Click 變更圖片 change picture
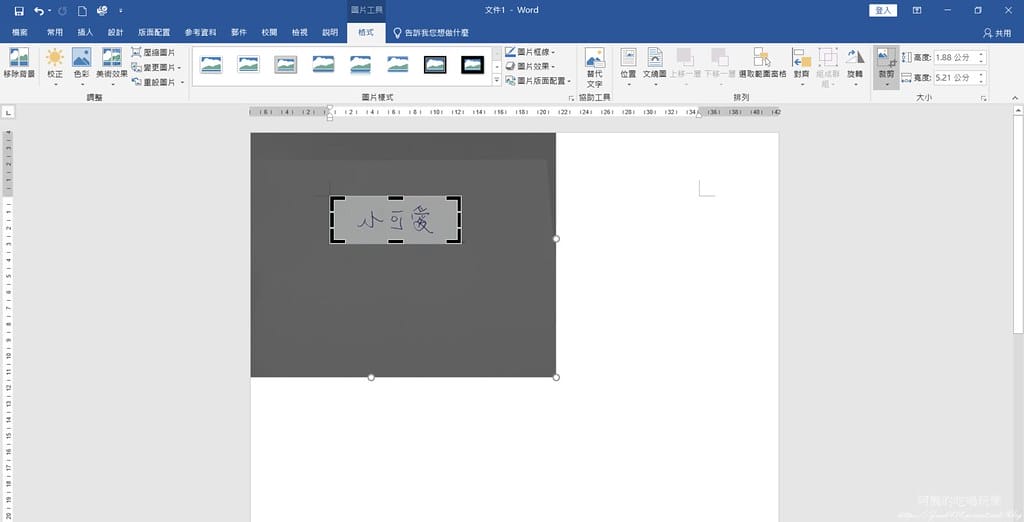1024x522 pixels. point(155,67)
